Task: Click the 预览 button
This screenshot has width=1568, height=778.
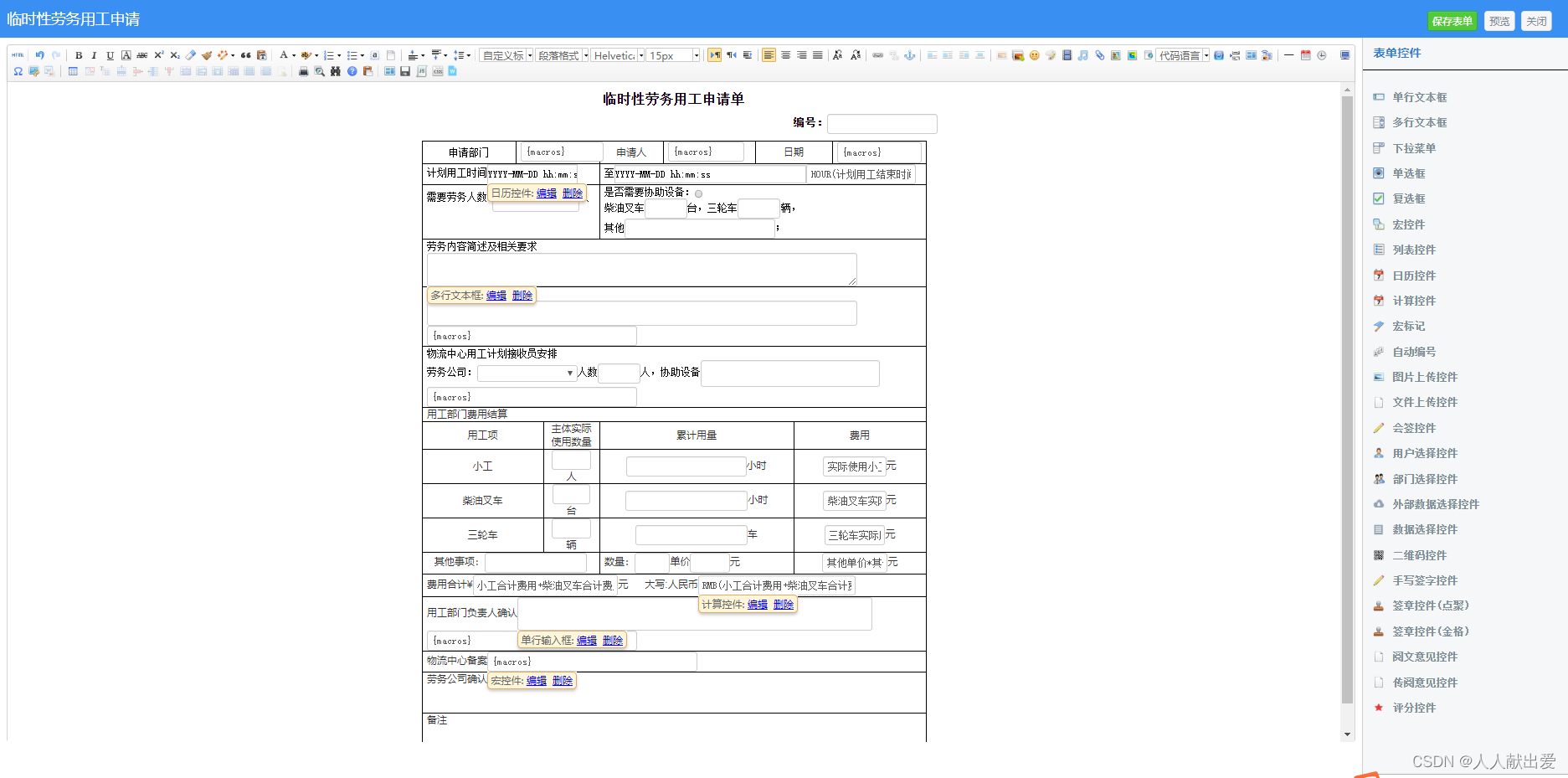Action: (1499, 21)
